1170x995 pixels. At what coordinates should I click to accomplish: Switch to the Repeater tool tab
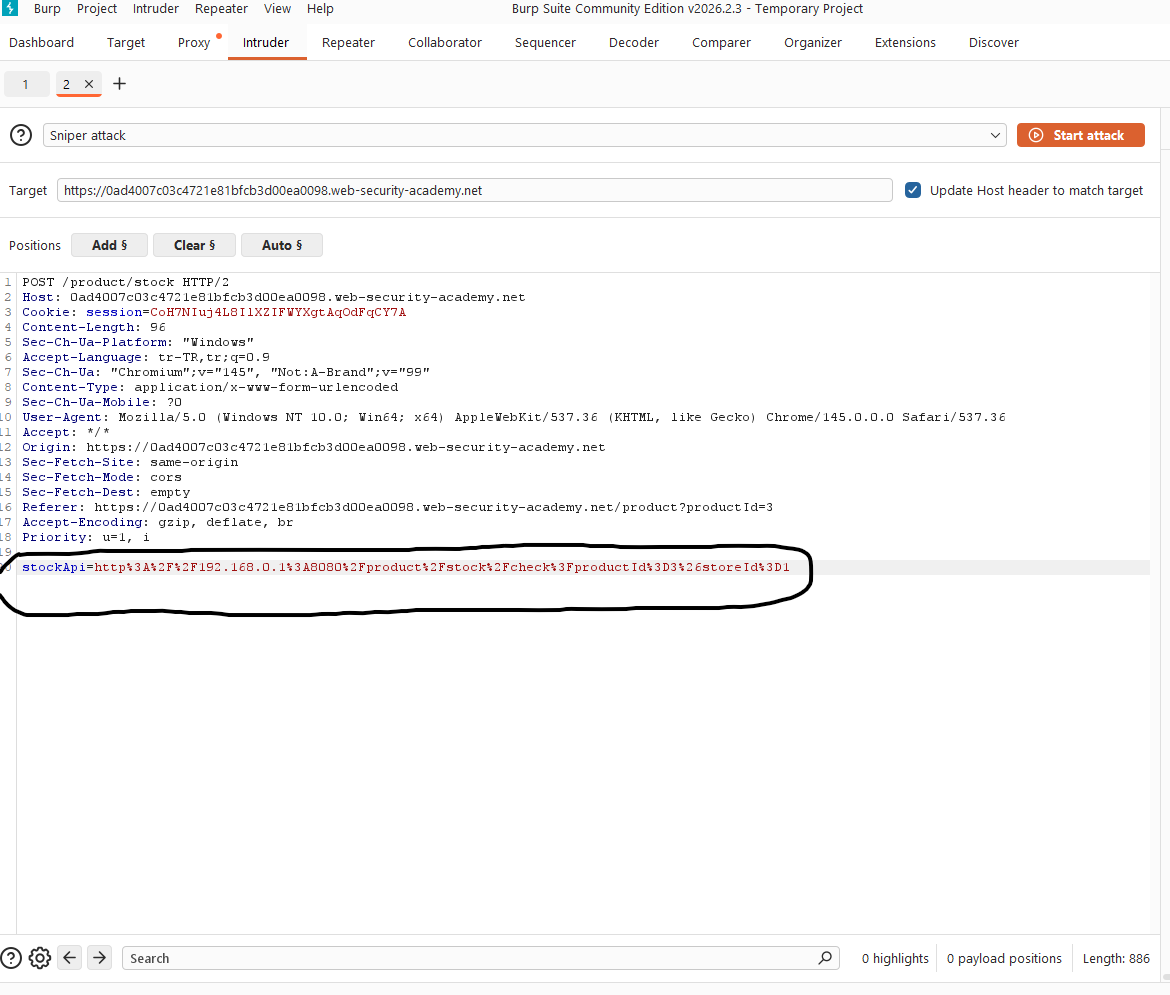coord(348,43)
